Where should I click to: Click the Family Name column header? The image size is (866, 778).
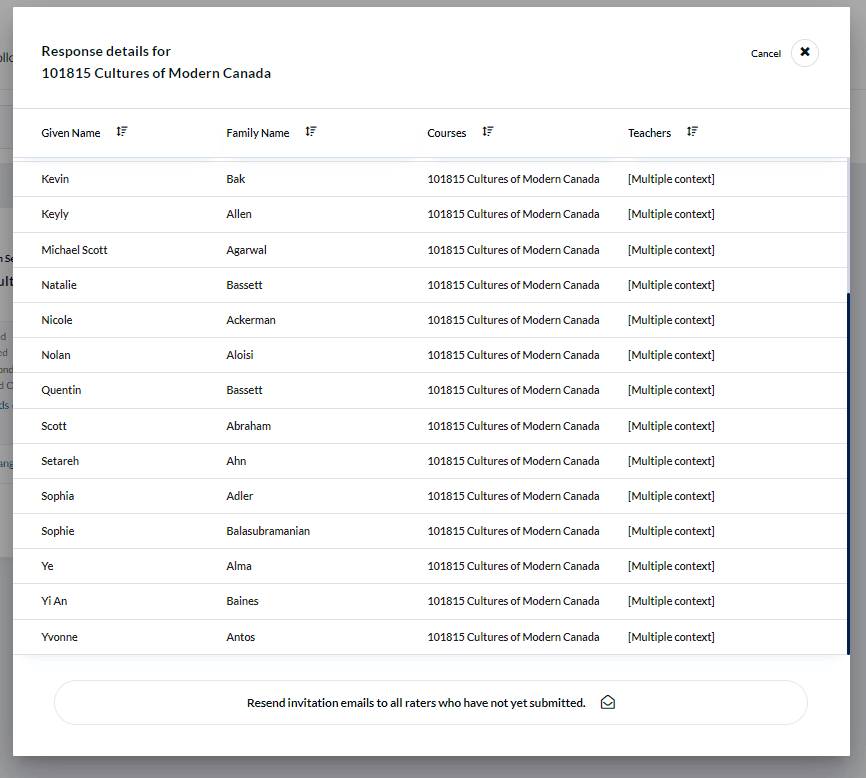click(x=257, y=133)
